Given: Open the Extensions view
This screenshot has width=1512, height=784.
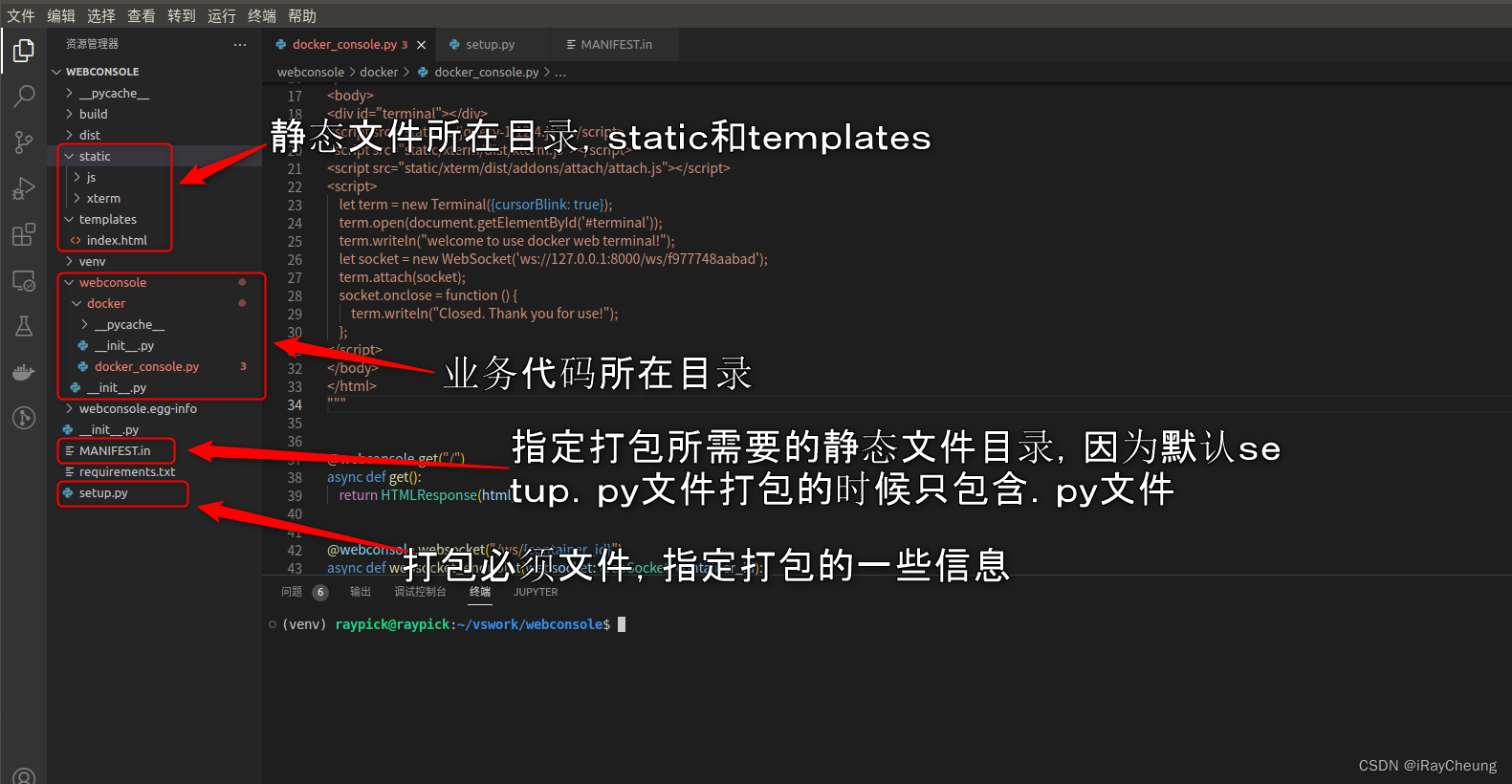Looking at the screenshot, I should coord(24,234).
